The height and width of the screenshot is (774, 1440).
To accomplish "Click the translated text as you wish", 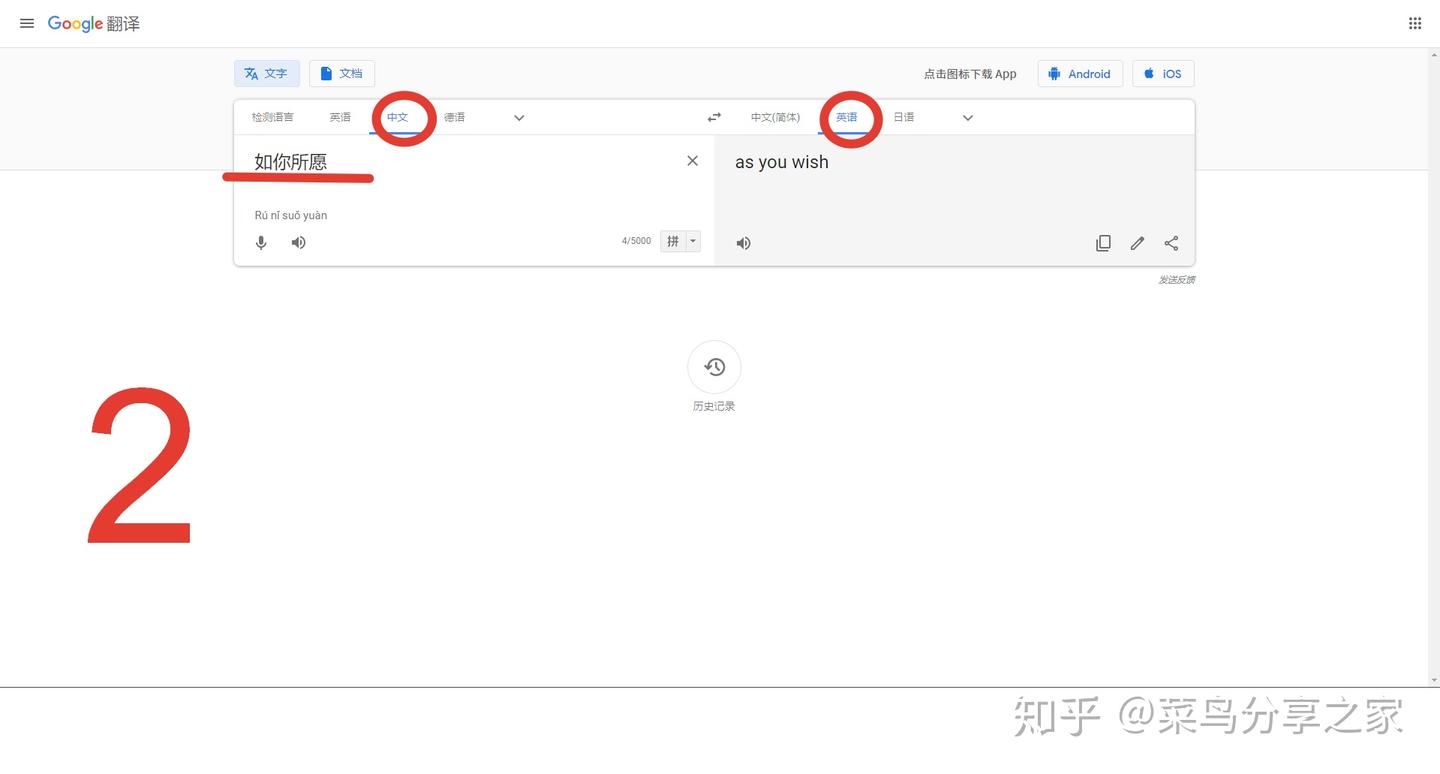I will pyautogui.click(x=782, y=162).
